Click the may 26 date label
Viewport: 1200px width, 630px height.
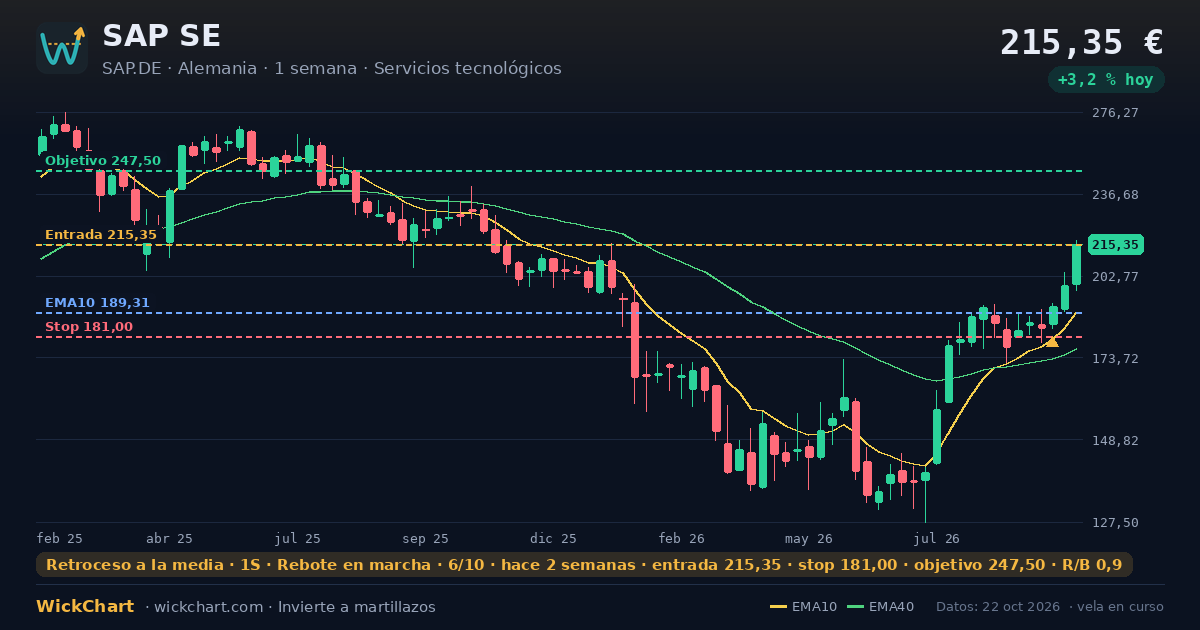[809, 539]
